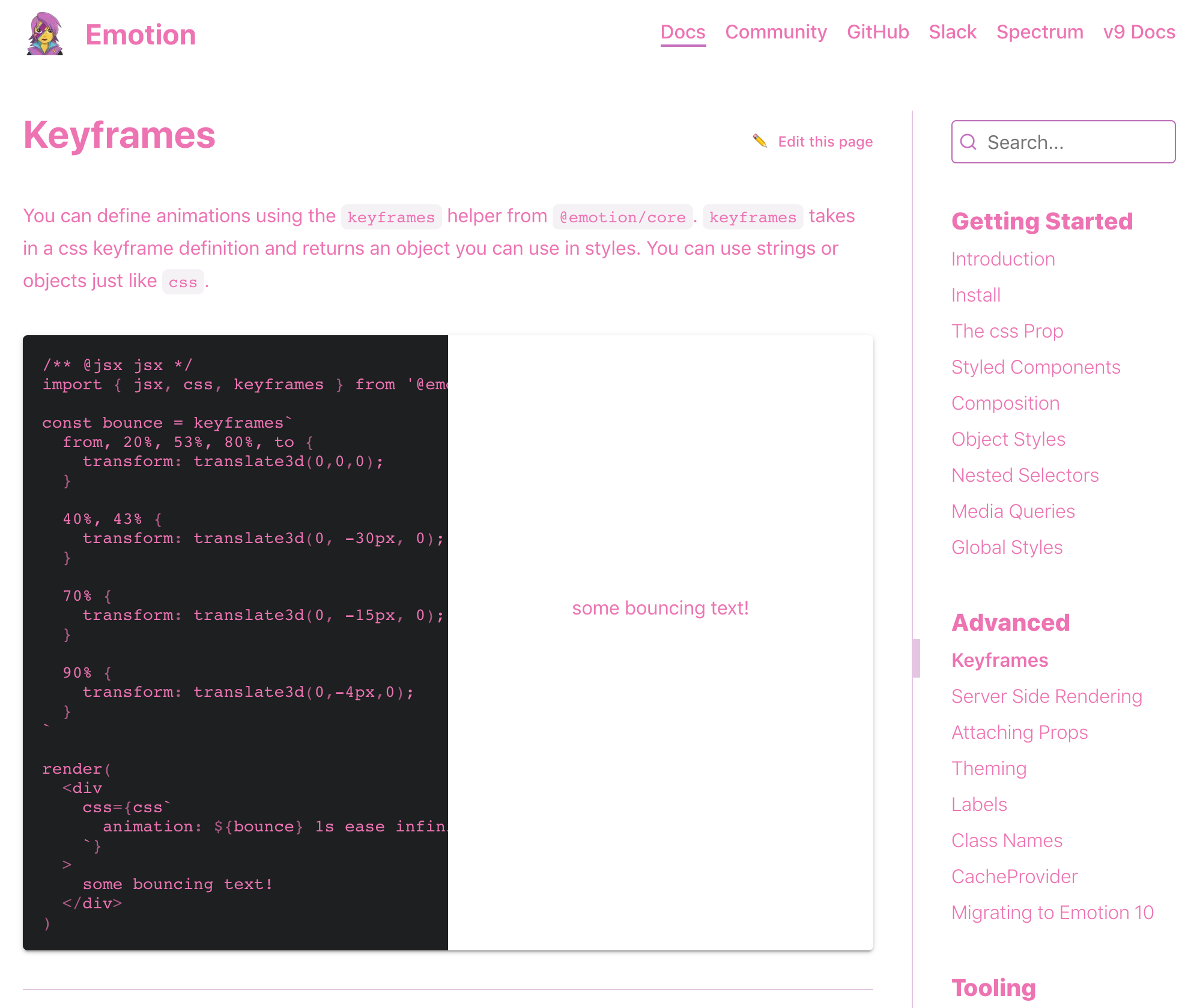
Task: Open the Community page
Action: click(776, 32)
